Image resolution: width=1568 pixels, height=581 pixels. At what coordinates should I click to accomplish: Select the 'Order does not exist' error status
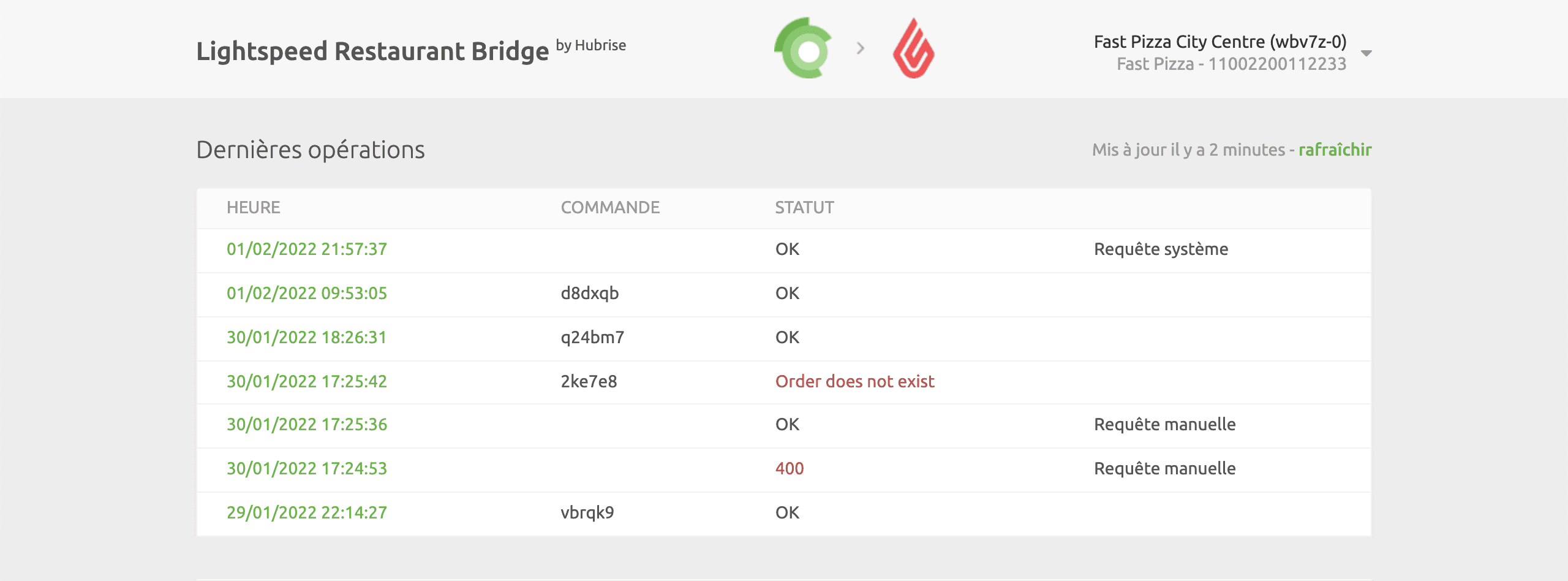click(x=854, y=382)
